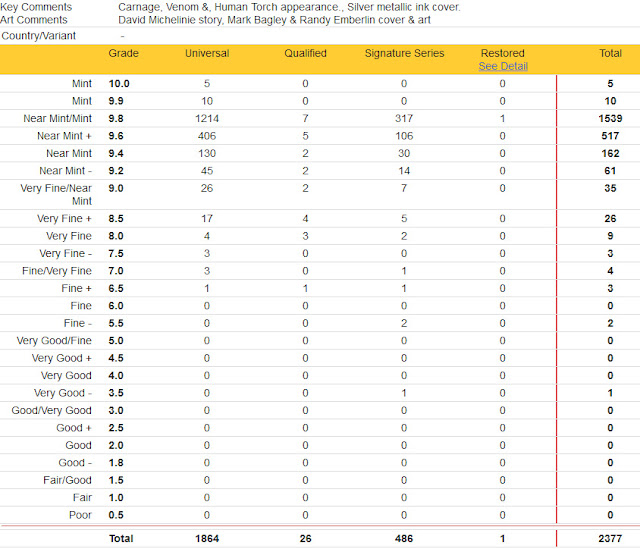Viewport: 640px width, 549px height.
Task: Select the Near Mint + label
Action: coord(64,136)
